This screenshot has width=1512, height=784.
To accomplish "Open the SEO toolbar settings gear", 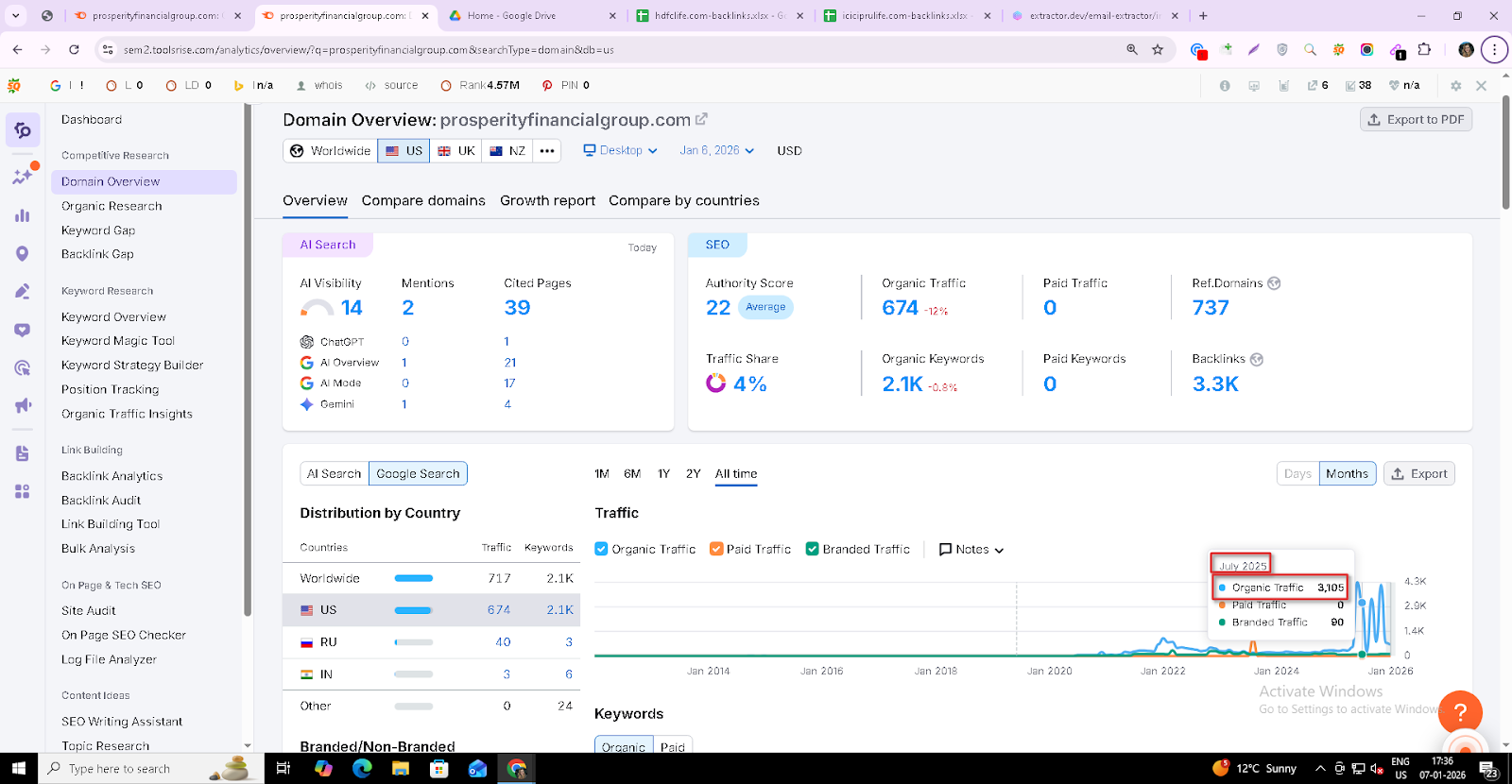I will point(1455,85).
